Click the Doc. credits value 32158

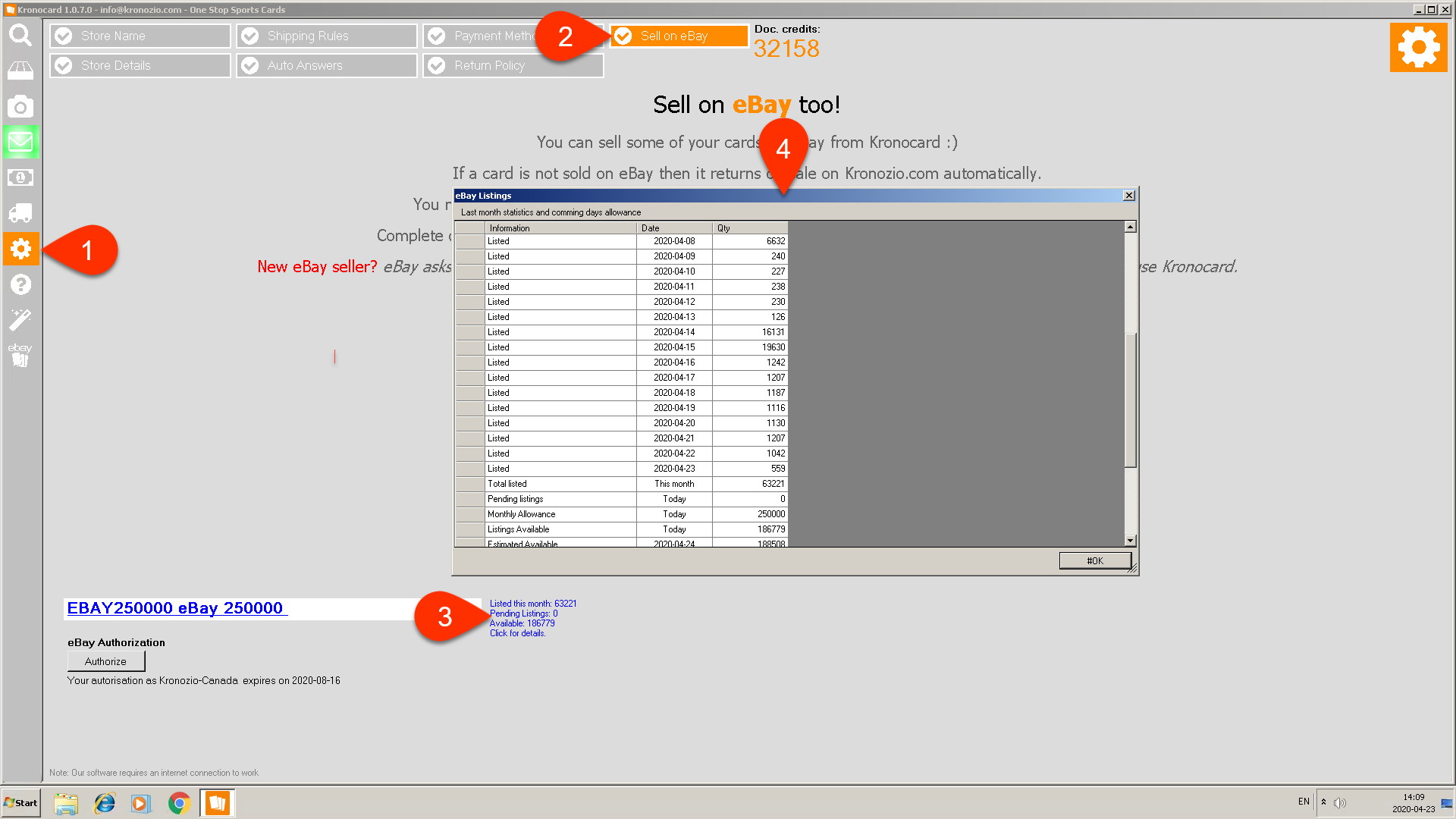(786, 49)
